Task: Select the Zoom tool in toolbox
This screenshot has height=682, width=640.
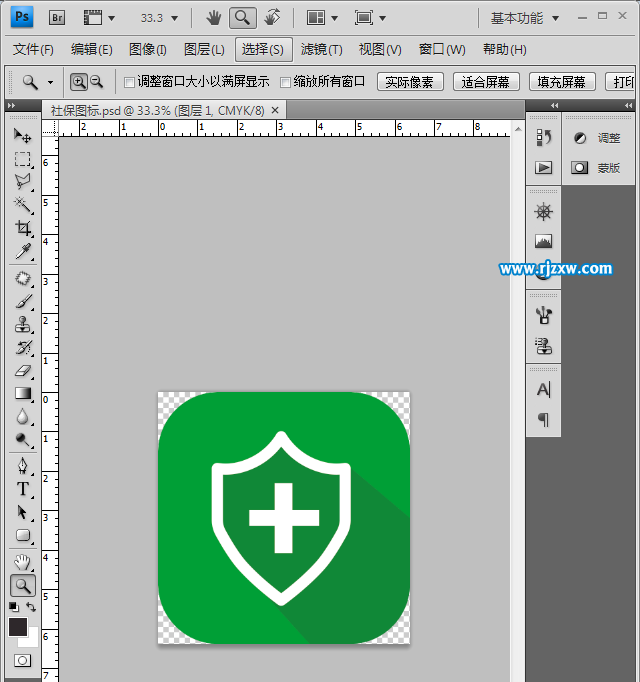Action: (23, 586)
